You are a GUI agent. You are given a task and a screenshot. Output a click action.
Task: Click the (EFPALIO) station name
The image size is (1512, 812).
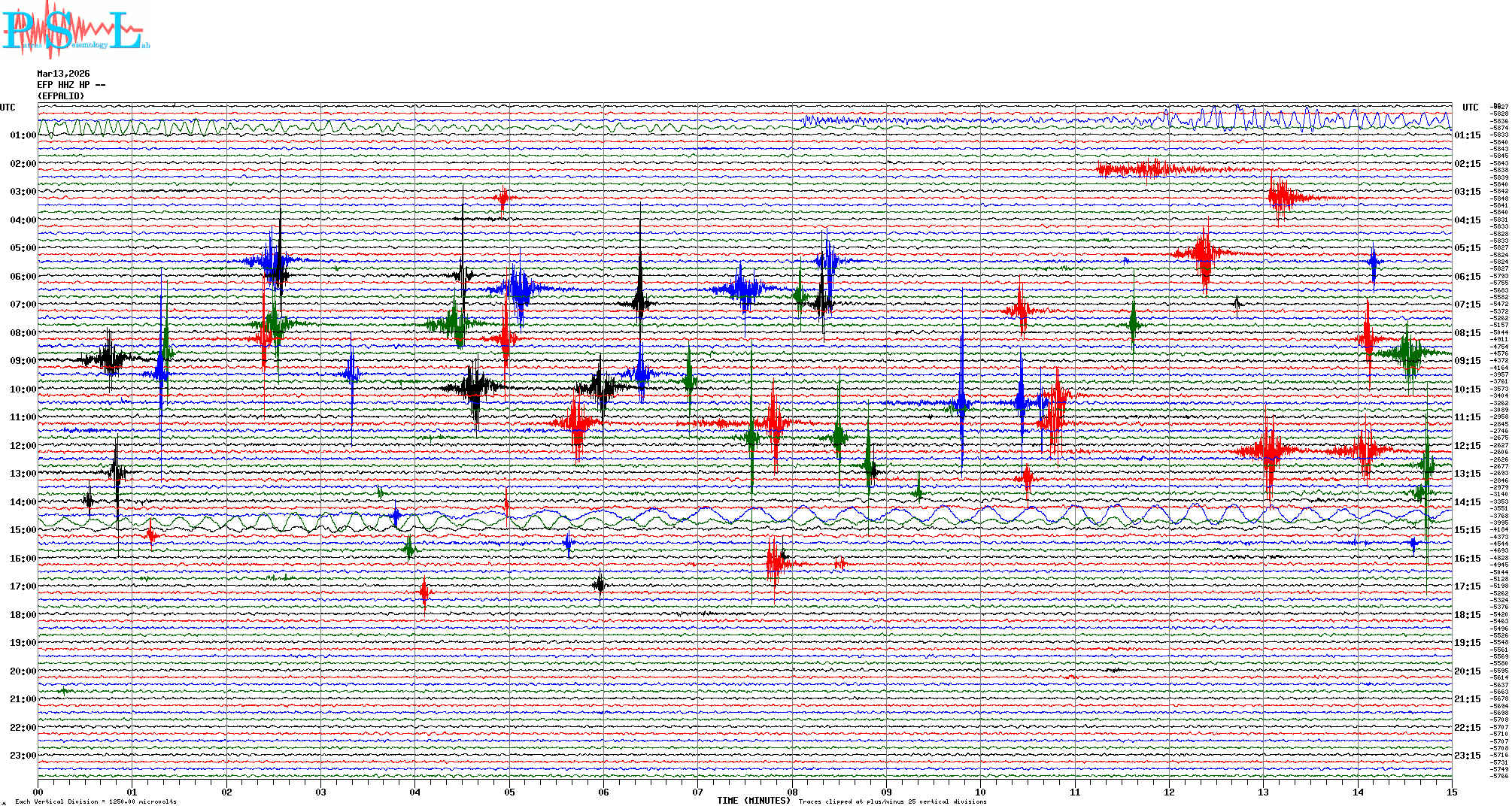[61, 96]
